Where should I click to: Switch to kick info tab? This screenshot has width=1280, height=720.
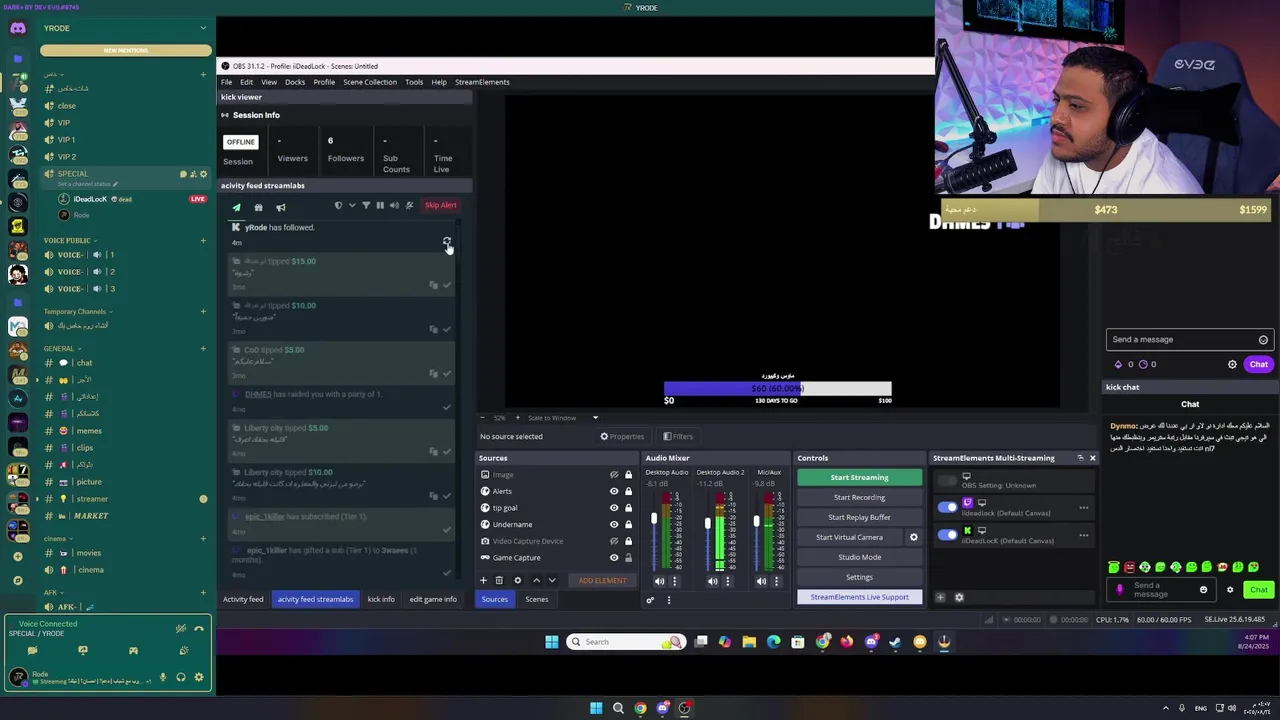click(380, 599)
